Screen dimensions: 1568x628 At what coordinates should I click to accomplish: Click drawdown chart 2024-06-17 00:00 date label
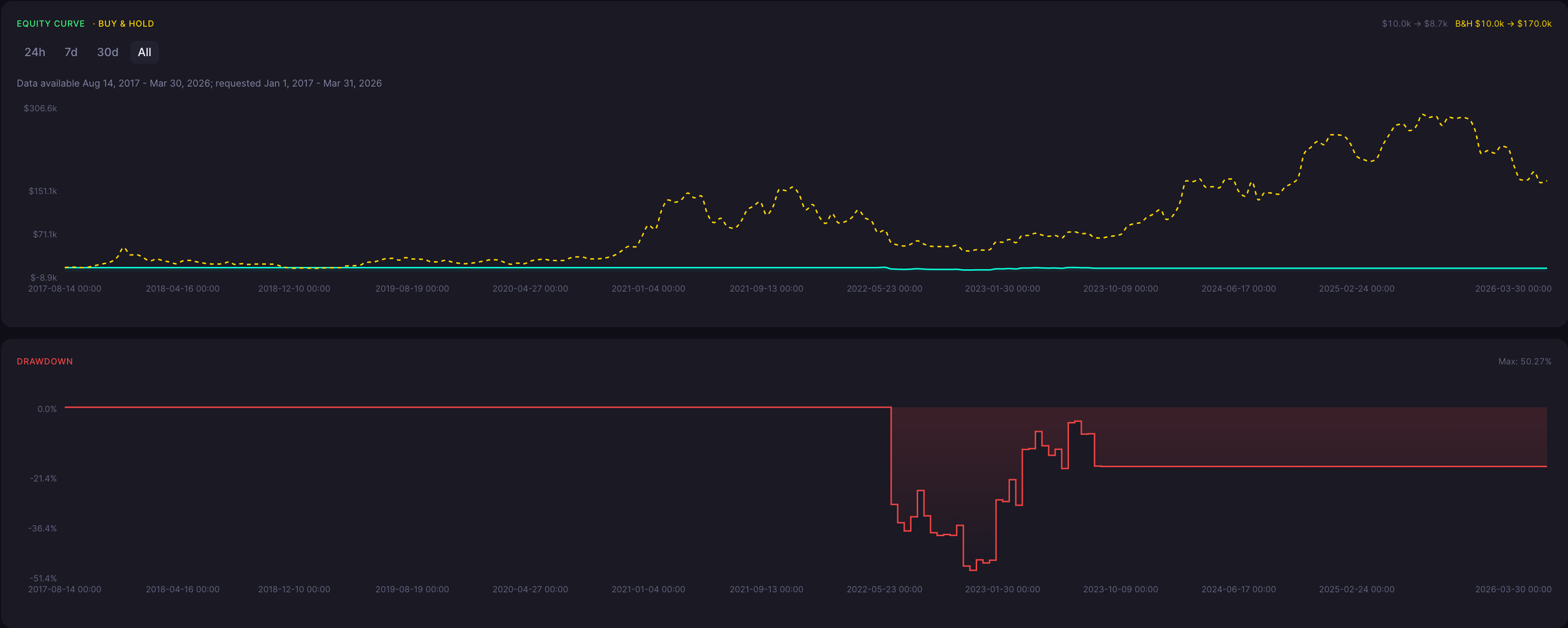(x=1239, y=589)
